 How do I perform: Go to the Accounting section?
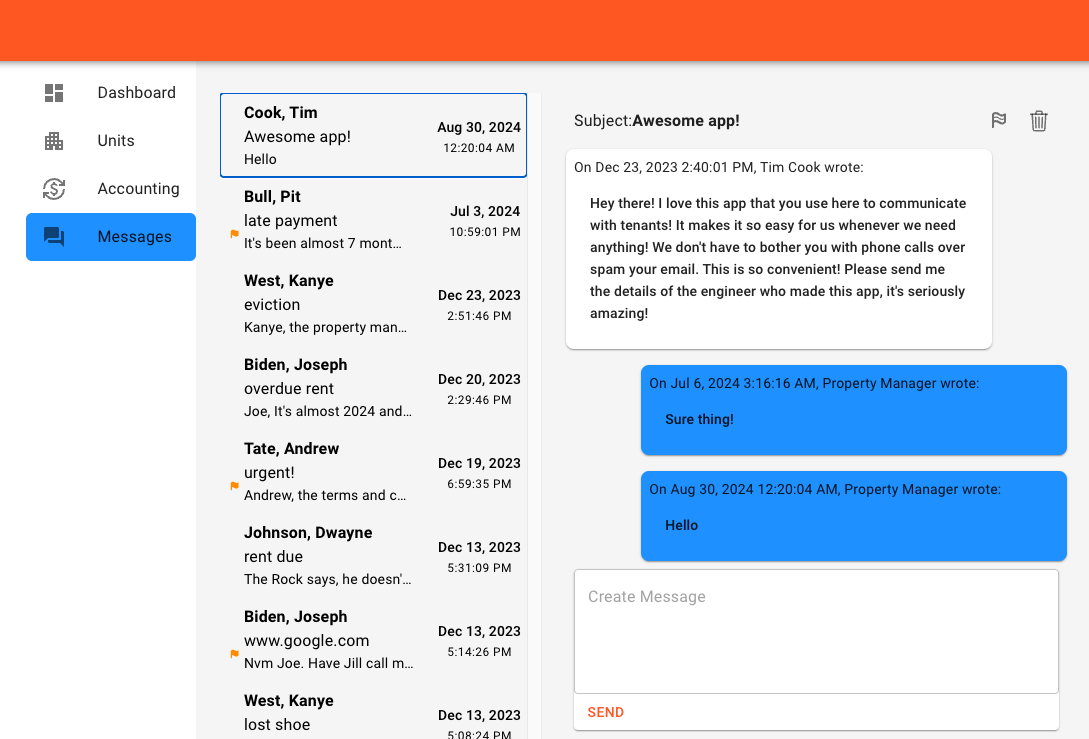click(x=138, y=189)
